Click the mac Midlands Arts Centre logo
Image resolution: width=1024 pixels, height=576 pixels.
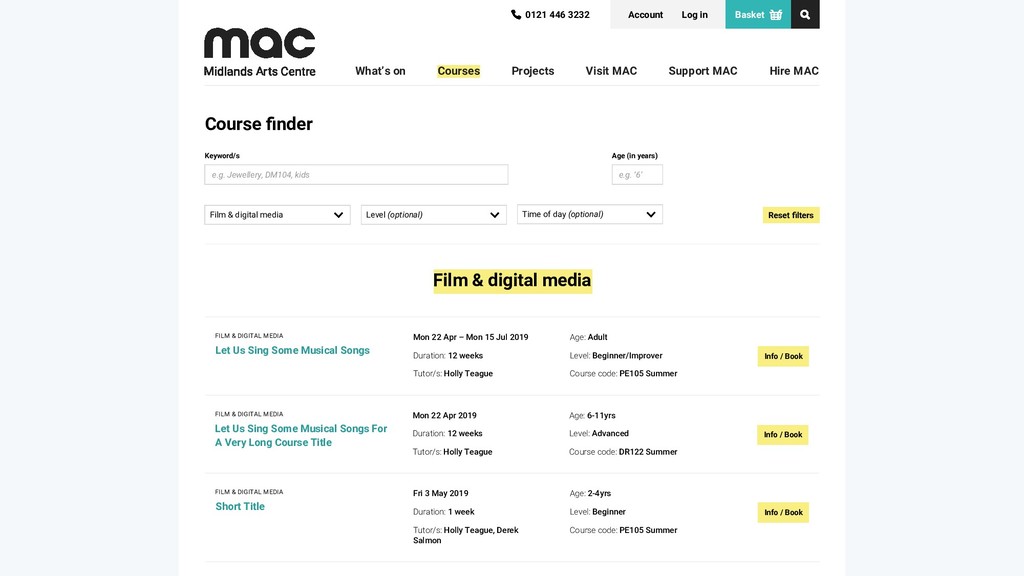point(259,52)
